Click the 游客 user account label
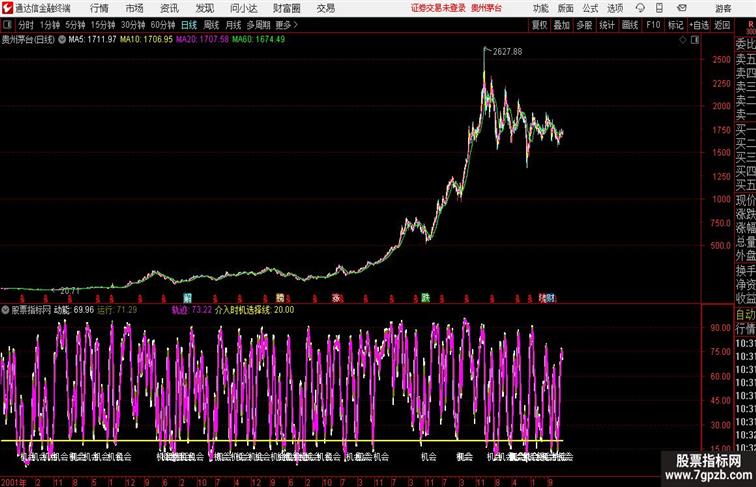The height and width of the screenshot is (487, 756). coord(723,8)
